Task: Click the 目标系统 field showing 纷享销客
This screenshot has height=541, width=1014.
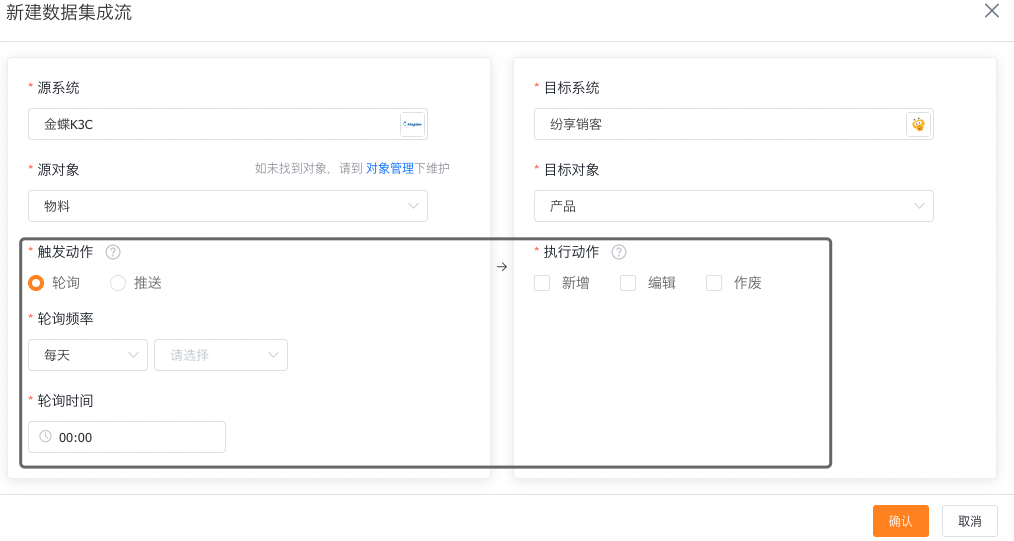Action: (x=734, y=124)
